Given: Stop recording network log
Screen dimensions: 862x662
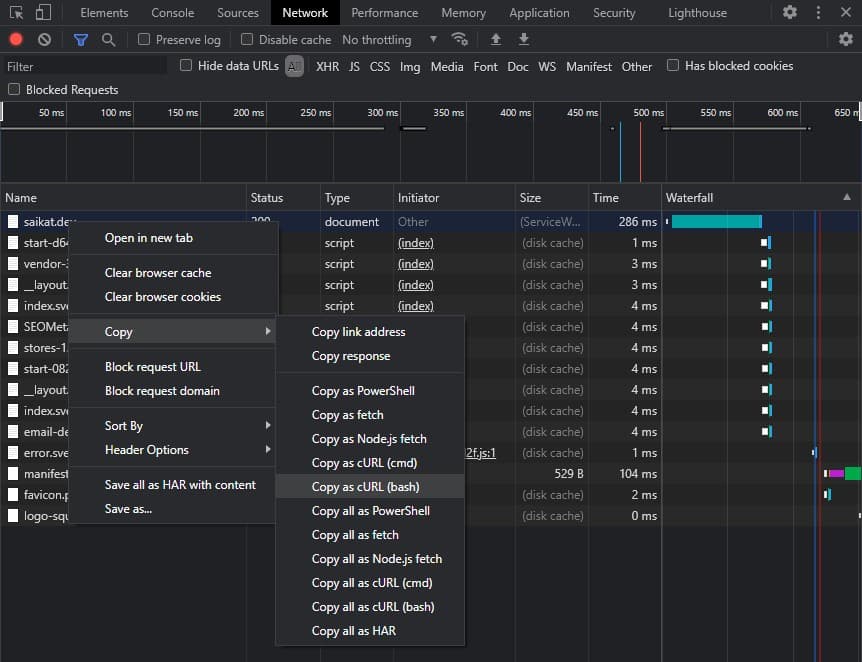Looking at the screenshot, I should pyautogui.click(x=16, y=40).
